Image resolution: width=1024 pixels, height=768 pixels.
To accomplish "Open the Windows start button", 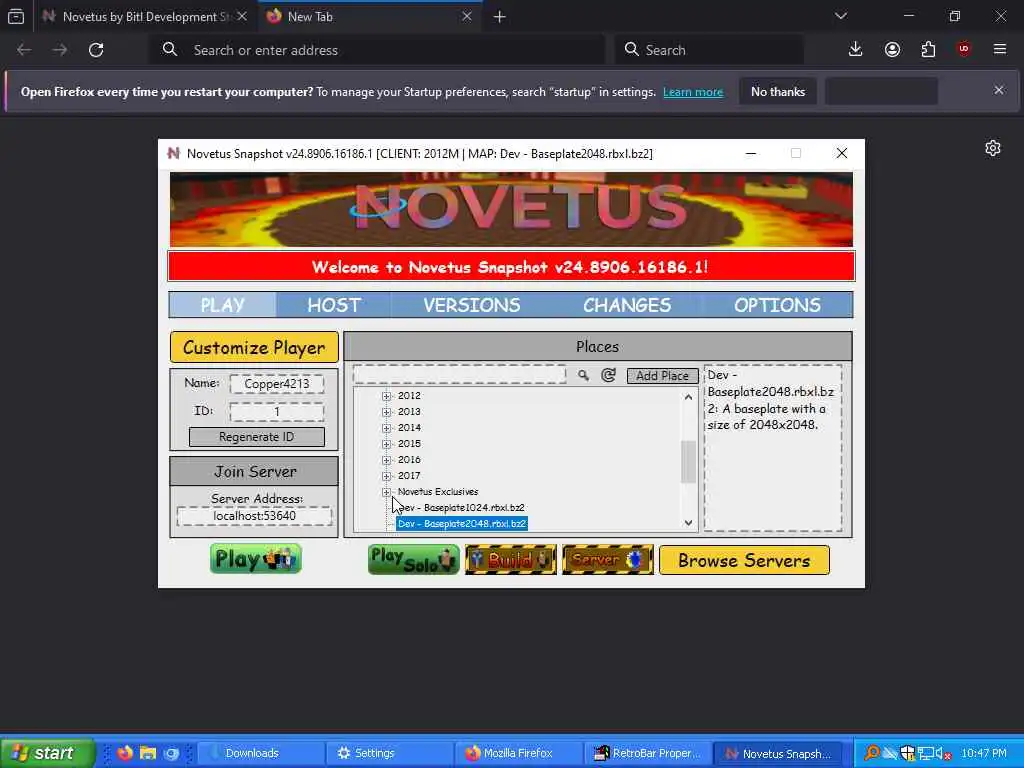I will click(47, 753).
